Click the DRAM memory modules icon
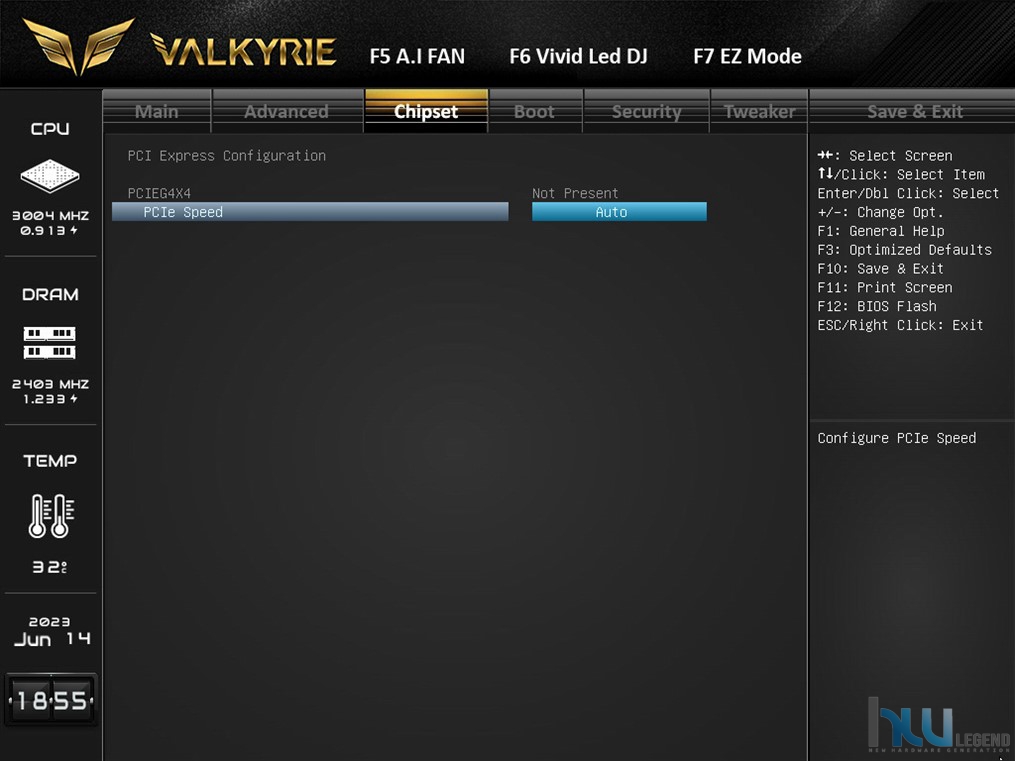 click(x=50, y=343)
